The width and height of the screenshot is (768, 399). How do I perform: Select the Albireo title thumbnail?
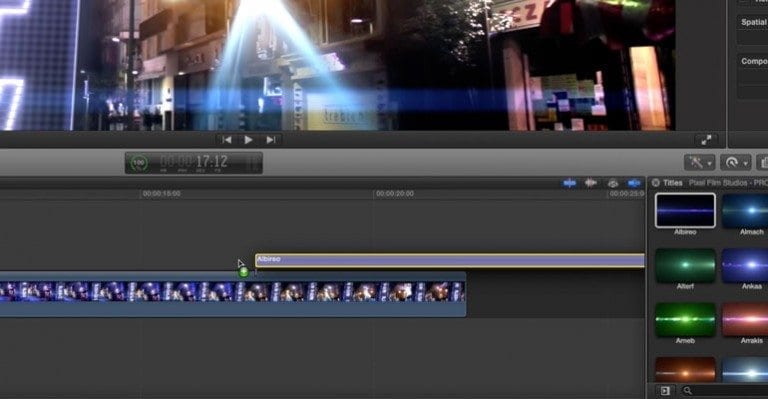[x=685, y=211]
